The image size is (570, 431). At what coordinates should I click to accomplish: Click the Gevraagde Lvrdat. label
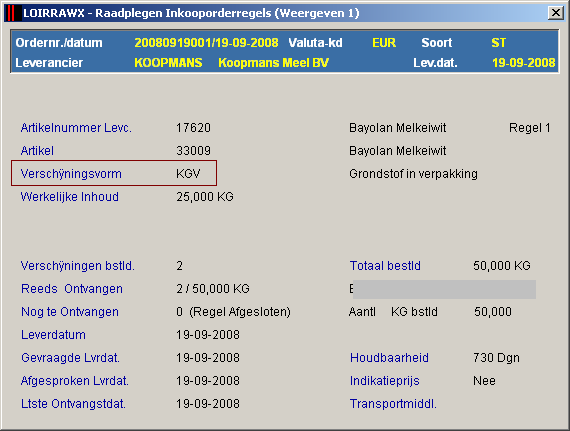[x=70, y=358]
